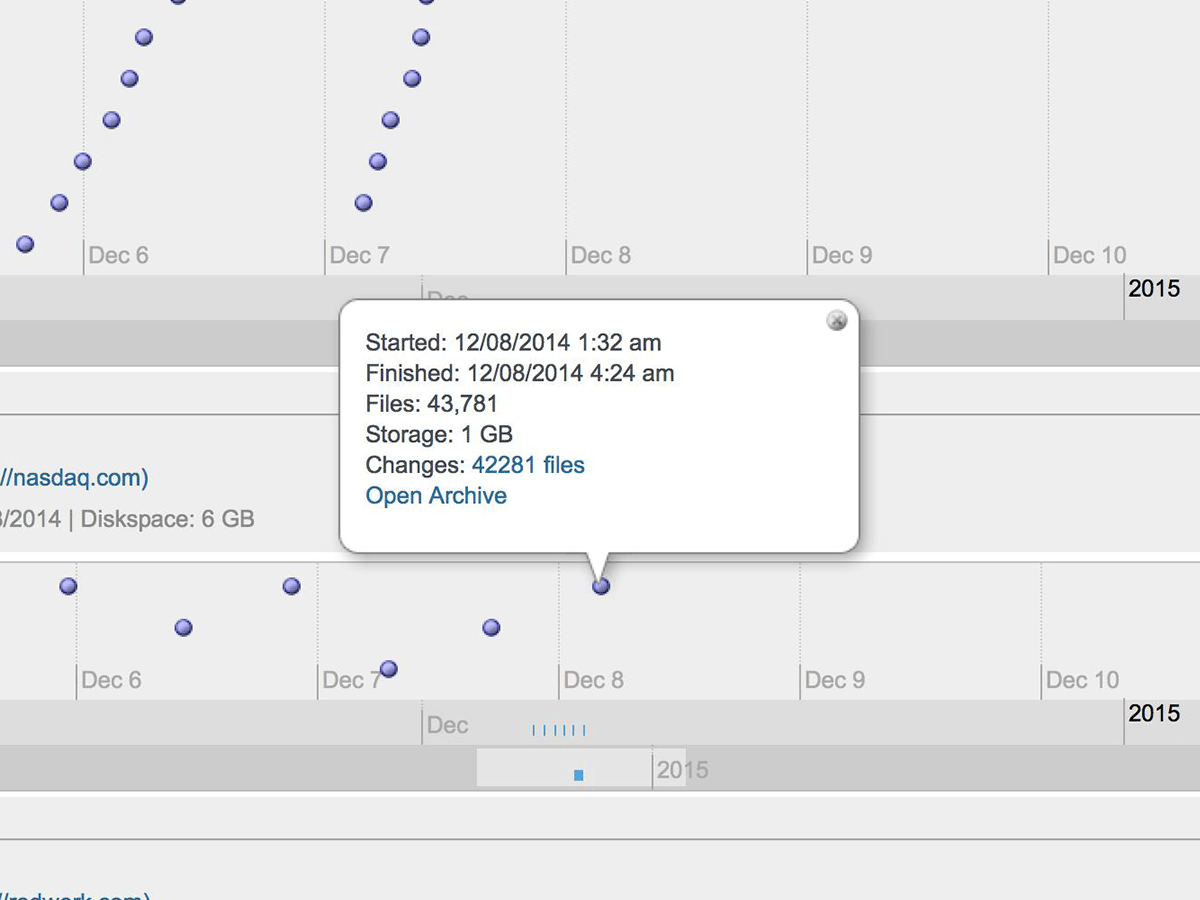
Task: Click the Dec 9 label in the upper timeline
Action: (842, 256)
